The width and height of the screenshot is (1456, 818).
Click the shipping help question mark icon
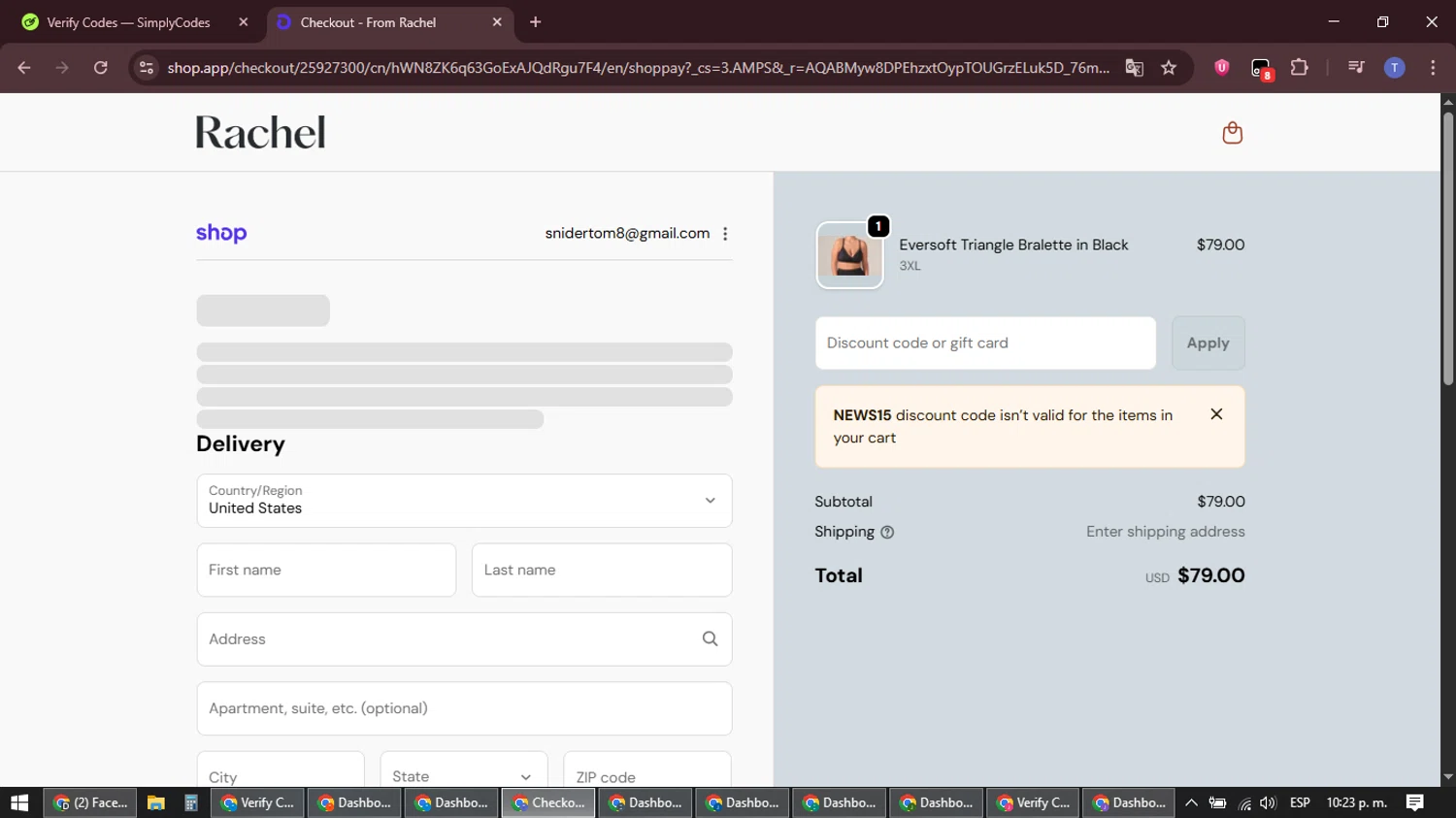pyautogui.click(x=887, y=532)
